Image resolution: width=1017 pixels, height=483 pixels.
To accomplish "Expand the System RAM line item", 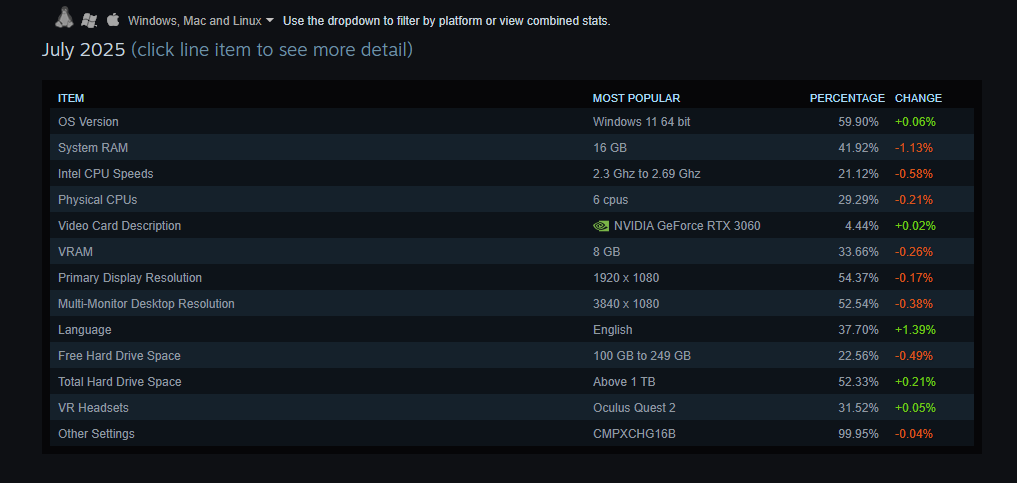I will pos(512,147).
